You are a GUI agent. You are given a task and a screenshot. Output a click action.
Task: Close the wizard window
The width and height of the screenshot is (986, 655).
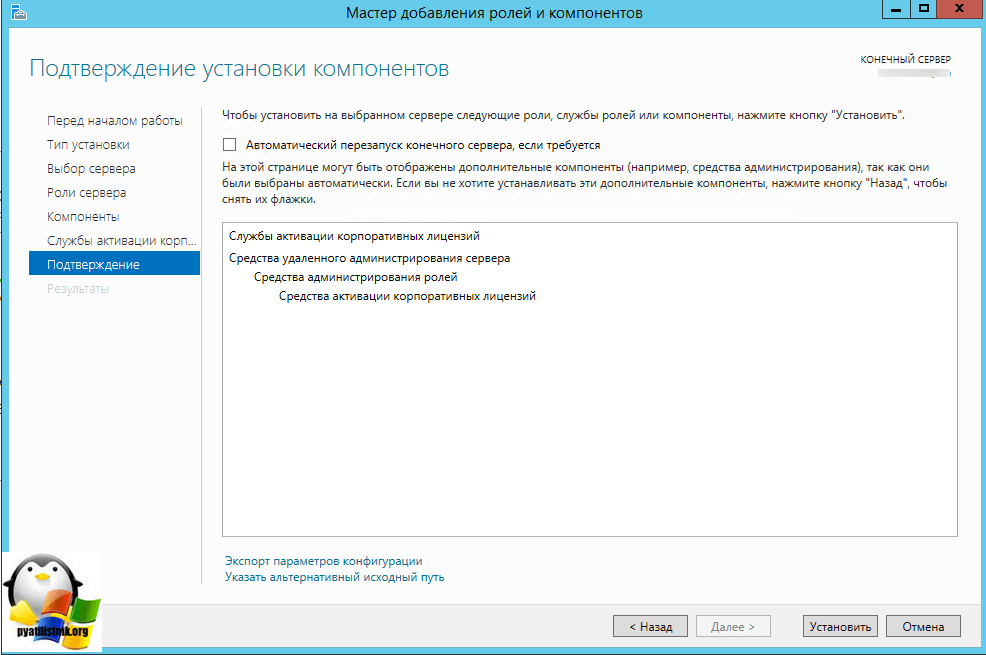(960, 9)
